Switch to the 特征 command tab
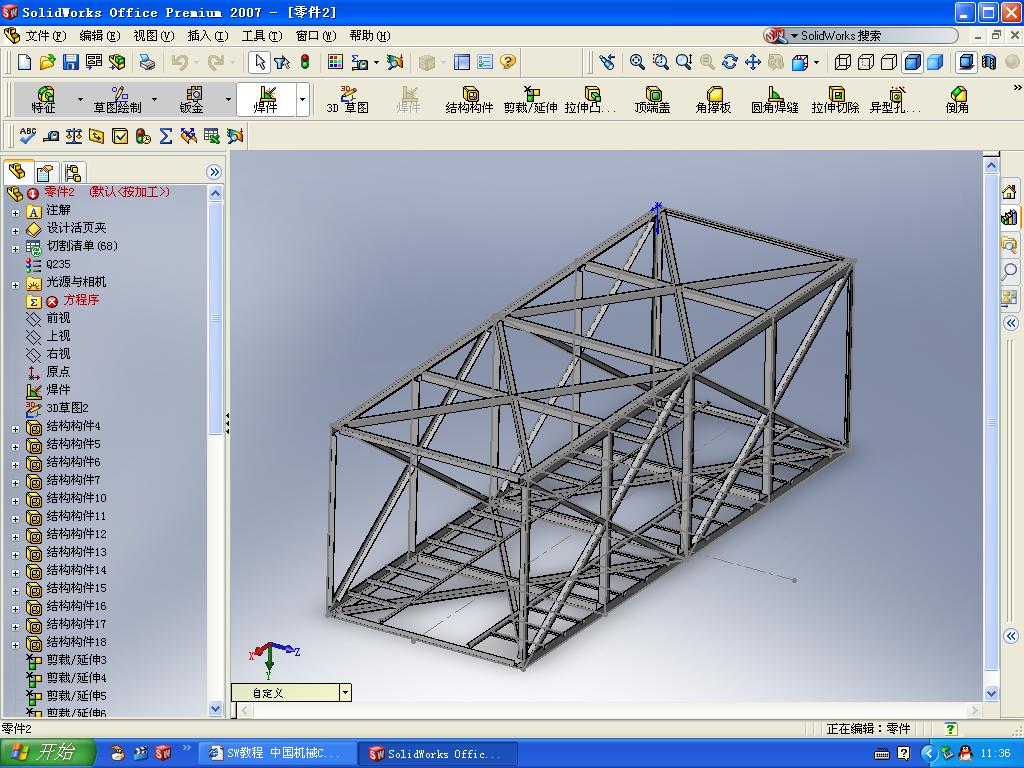Viewport: 1024px width, 768px height. [44, 99]
